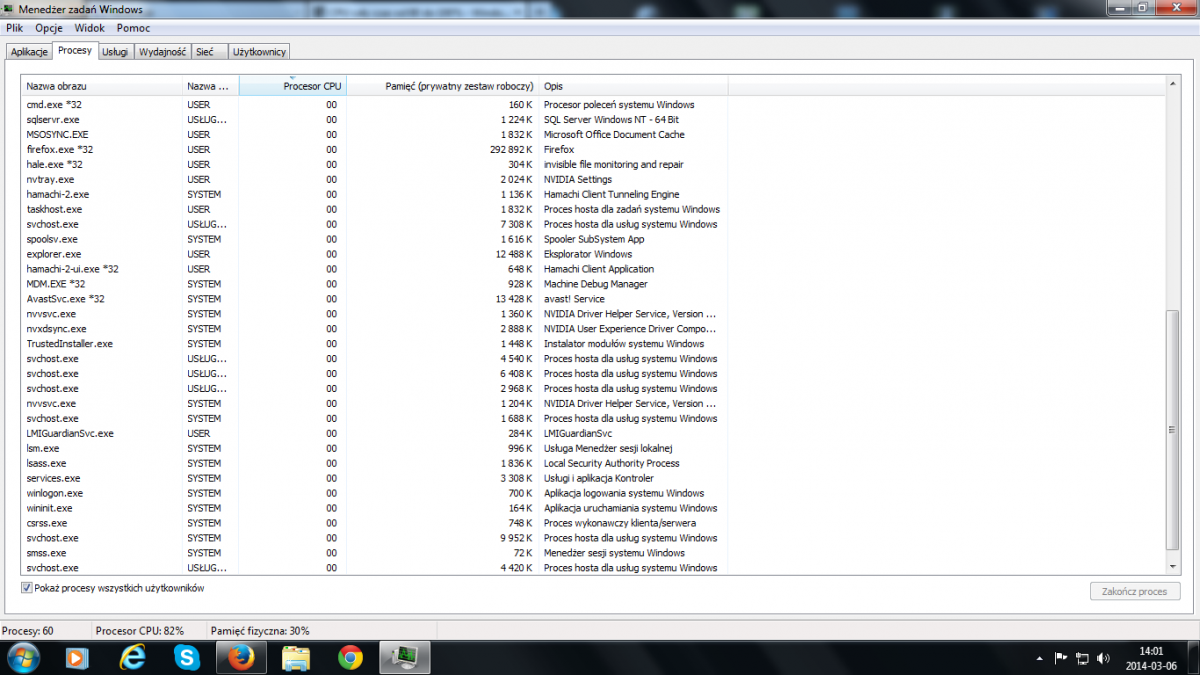This screenshot has height=675, width=1200.
Task: Select the 'firefox.exe *32' process row
Action: [x=375, y=149]
